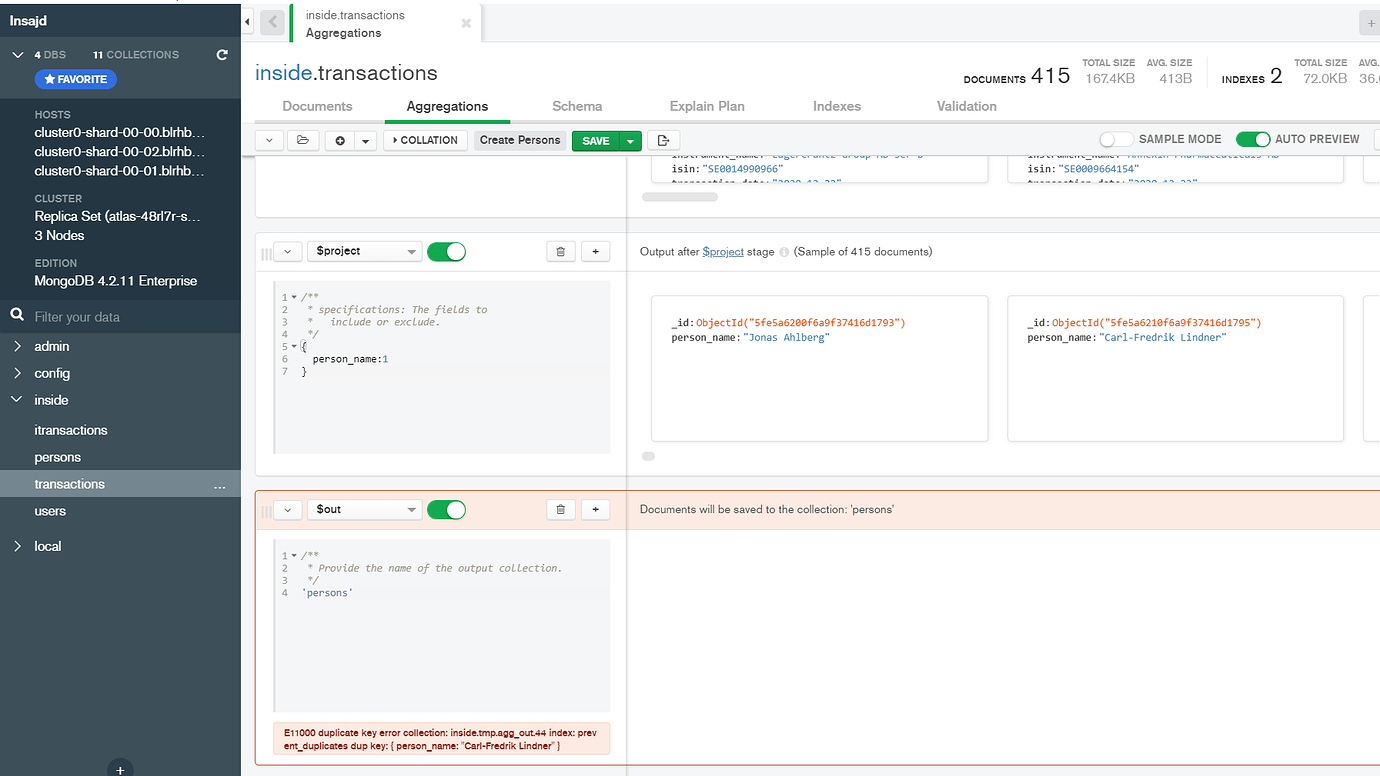Open the $project stage operator dropdown
Screen dimensions: 1380x776
[x=364, y=252]
